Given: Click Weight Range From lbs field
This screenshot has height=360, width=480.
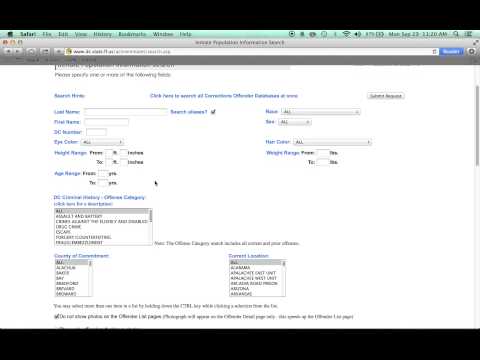Looking at the screenshot, I should click(x=322, y=153).
